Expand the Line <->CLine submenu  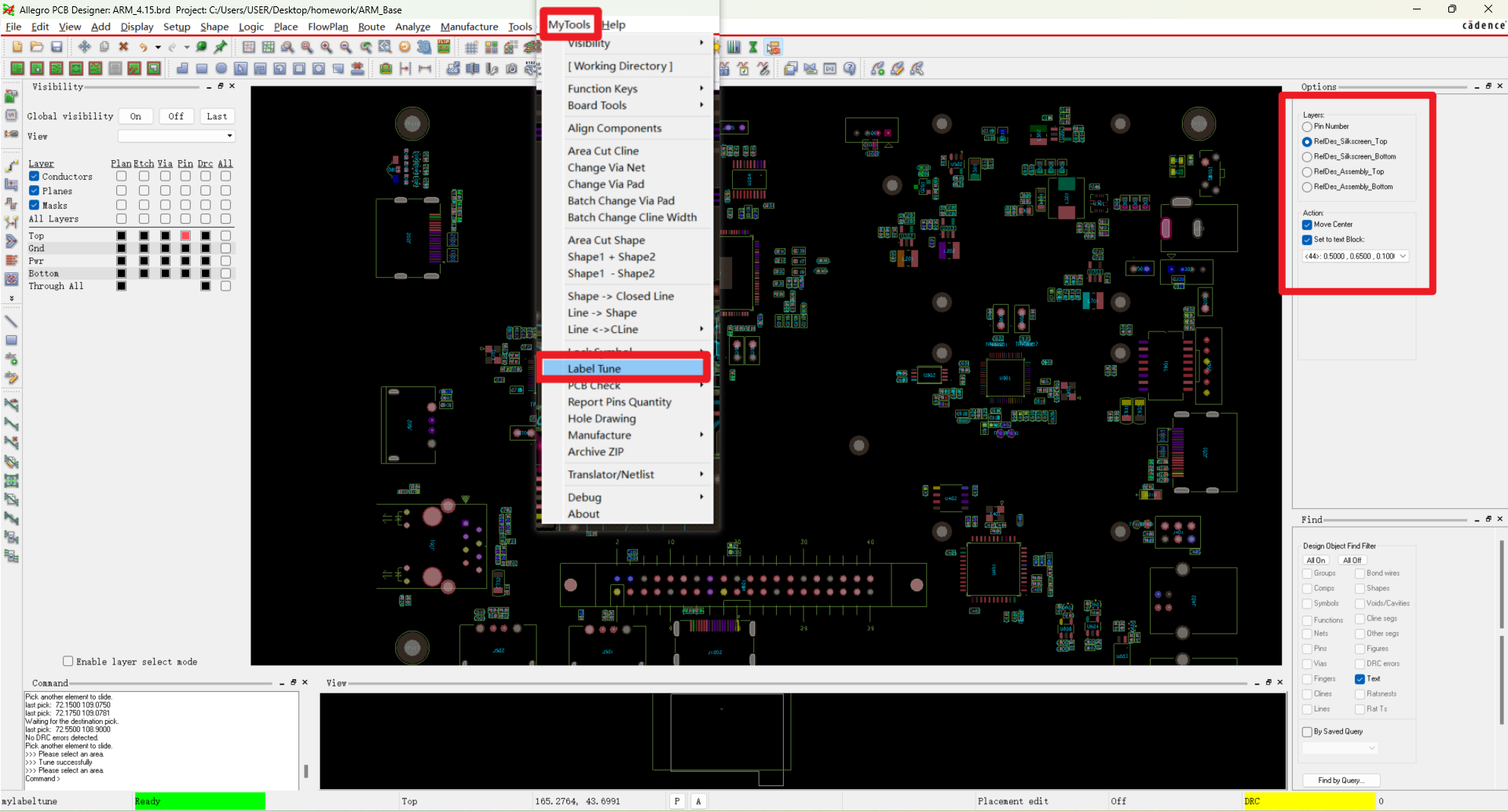pos(634,330)
